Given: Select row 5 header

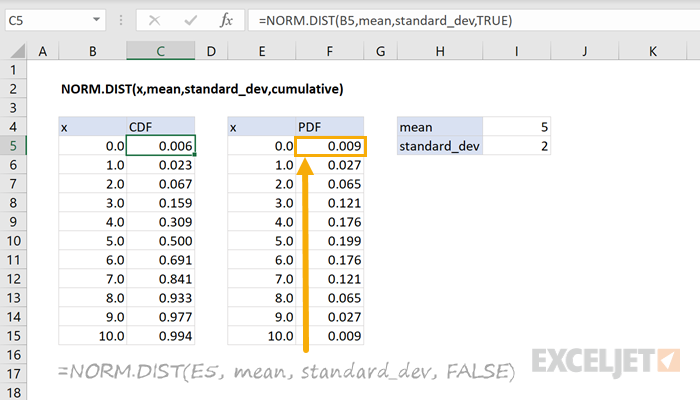Looking at the screenshot, I should pos(13,146).
